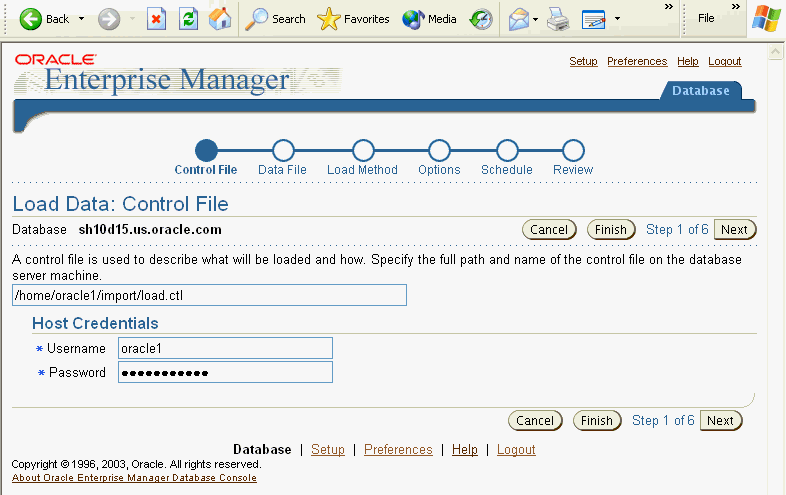Open the Preferences link in page header
Image resolution: width=786 pixels, height=495 pixels.
[x=637, y=61]
